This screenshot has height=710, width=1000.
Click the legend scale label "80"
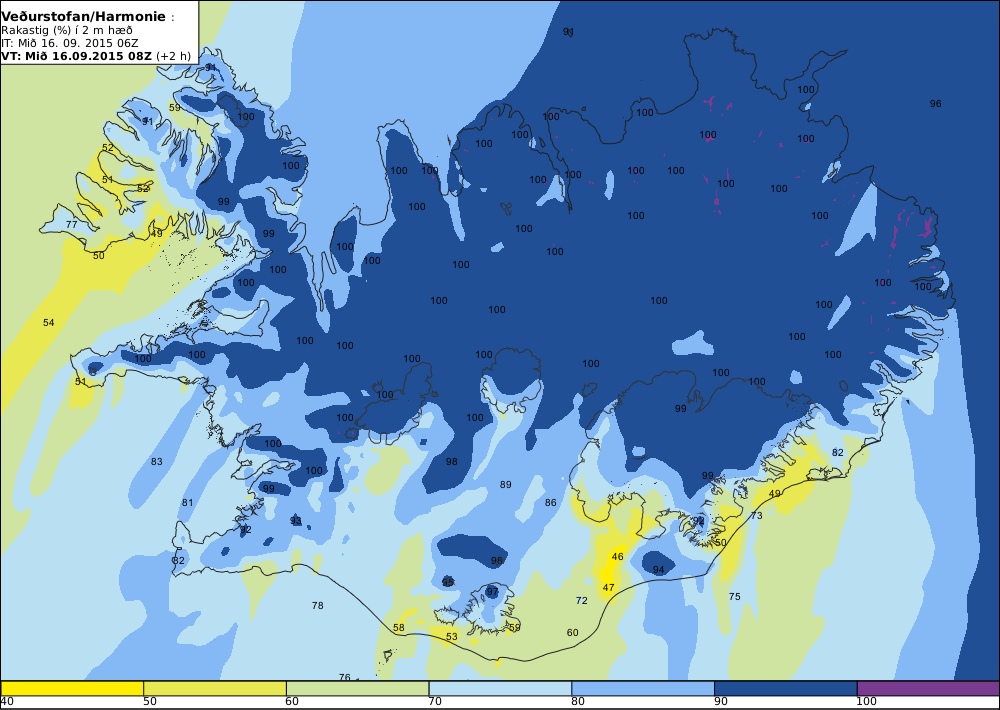click(578, 702)
